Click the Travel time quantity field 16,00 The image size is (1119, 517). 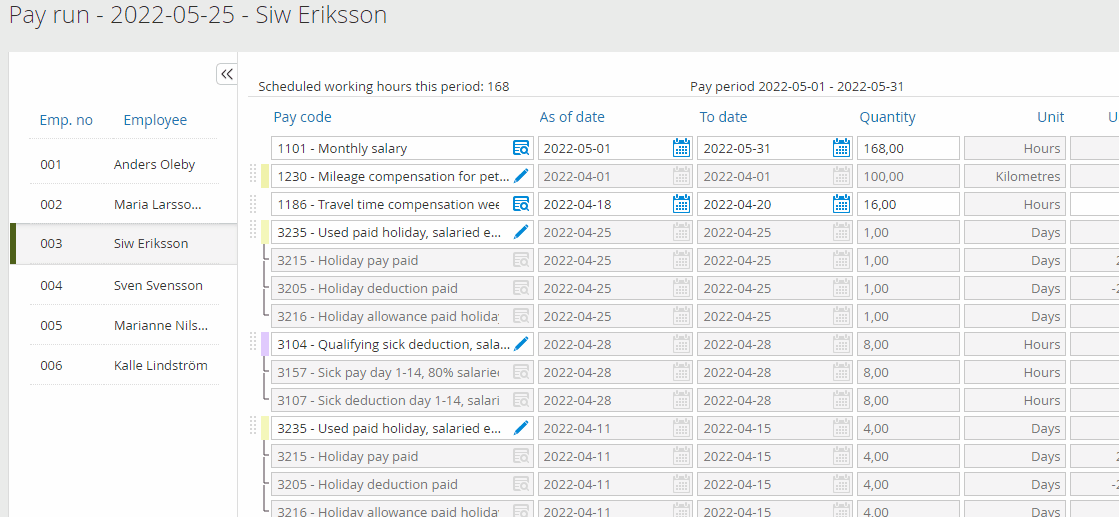(907, 205)
